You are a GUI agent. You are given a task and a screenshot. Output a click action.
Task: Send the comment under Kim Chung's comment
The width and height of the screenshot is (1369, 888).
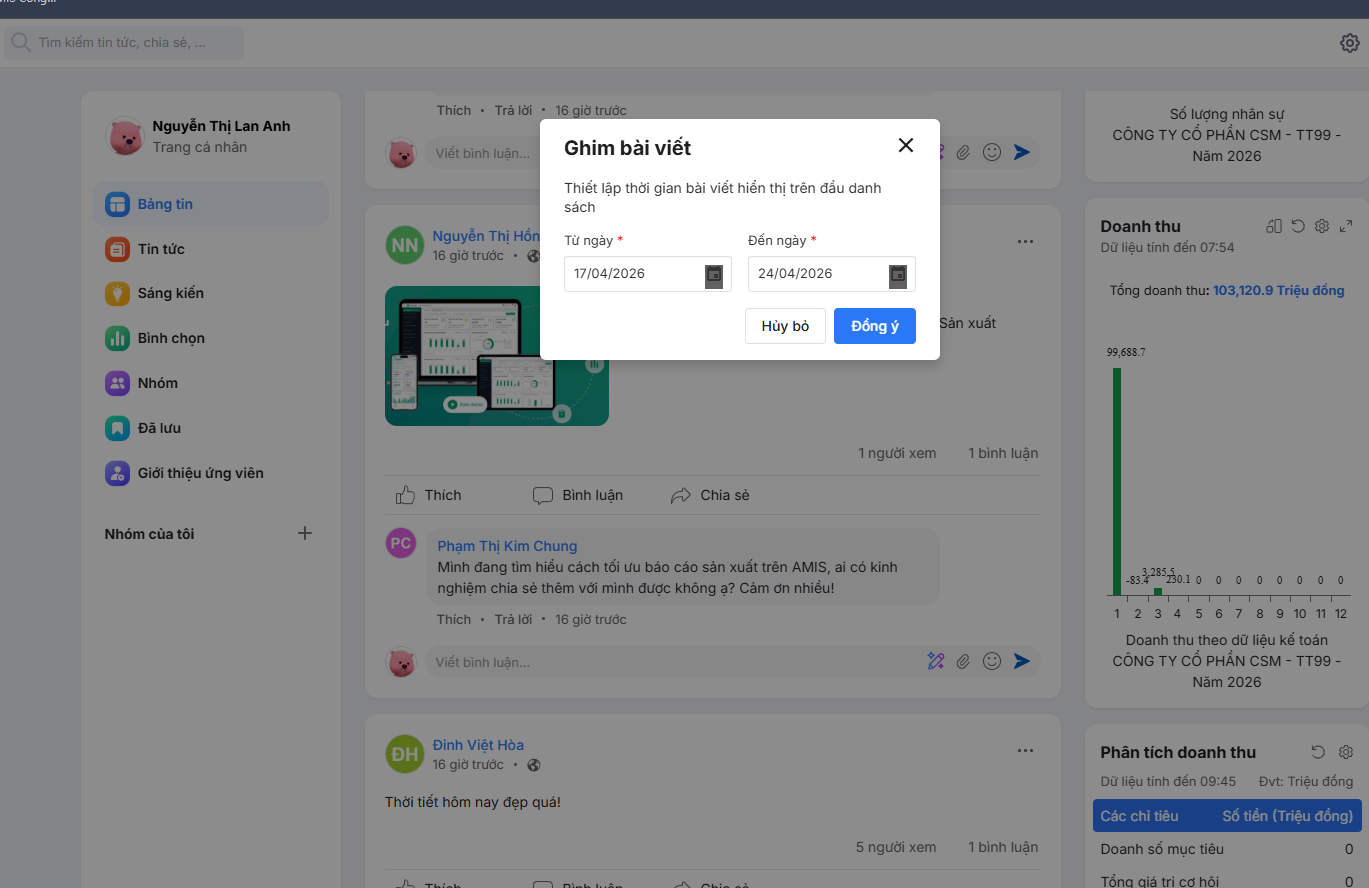pyautogui.click(x=1021, y=661)
